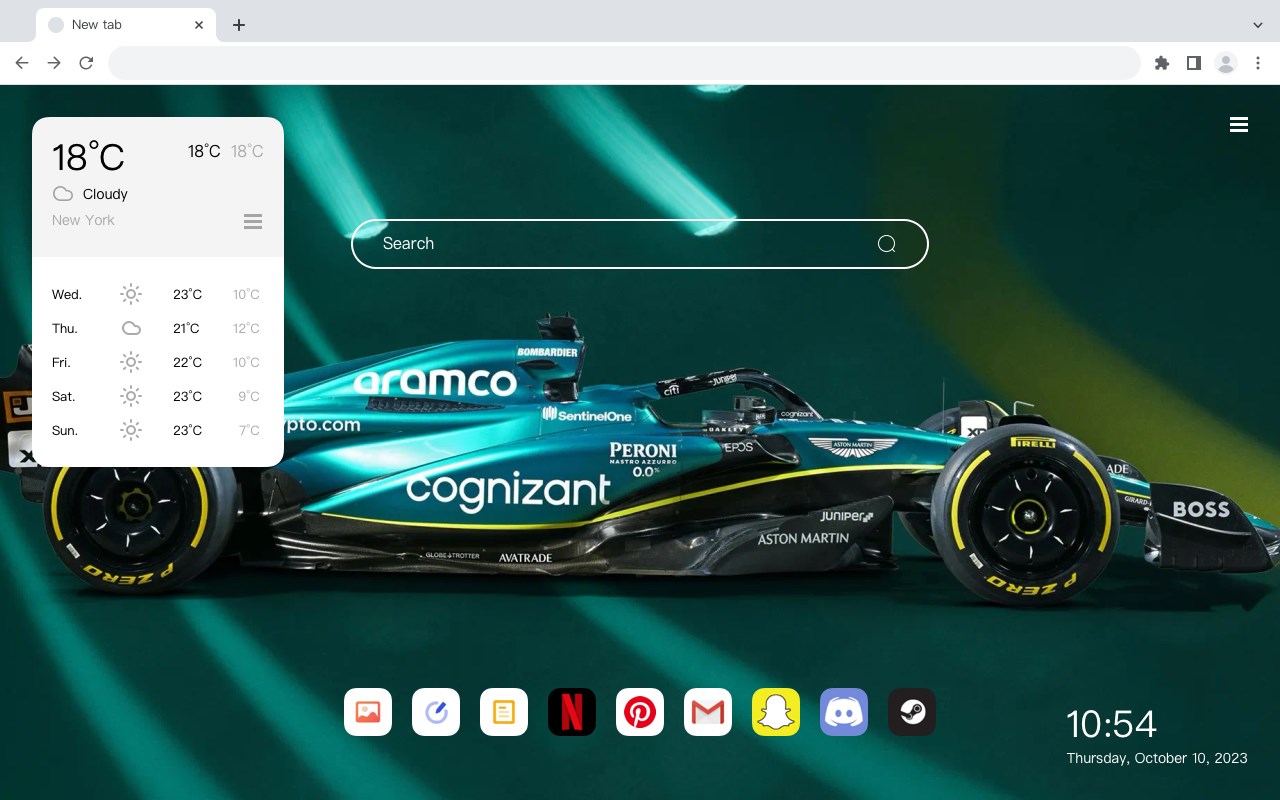Click the Fri. forecast sun icon
Image resolution: width=1280 pixels, height=800 pixels.
[x=131, y=362]
